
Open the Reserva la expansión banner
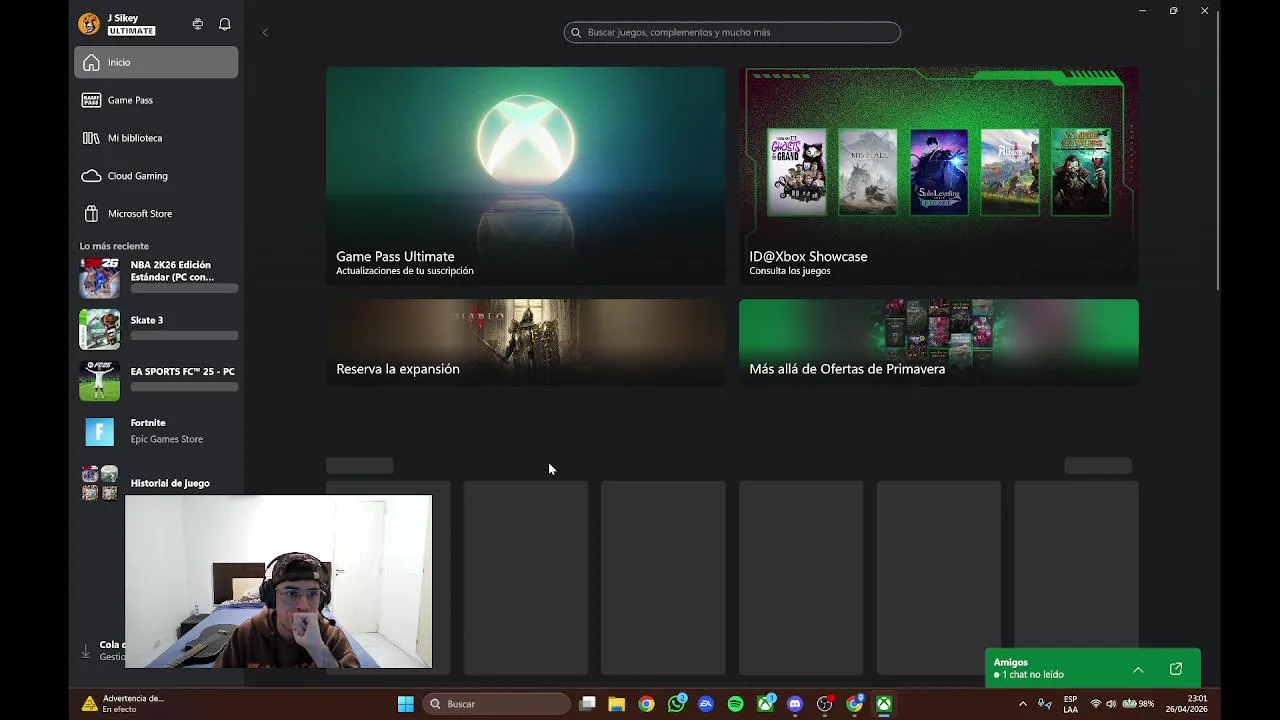click(525, 342)
